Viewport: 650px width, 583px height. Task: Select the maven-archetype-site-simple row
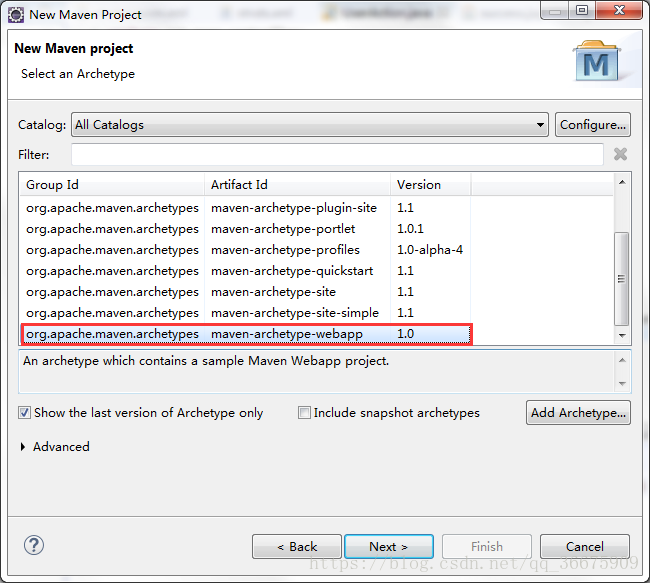pos(246,313)
